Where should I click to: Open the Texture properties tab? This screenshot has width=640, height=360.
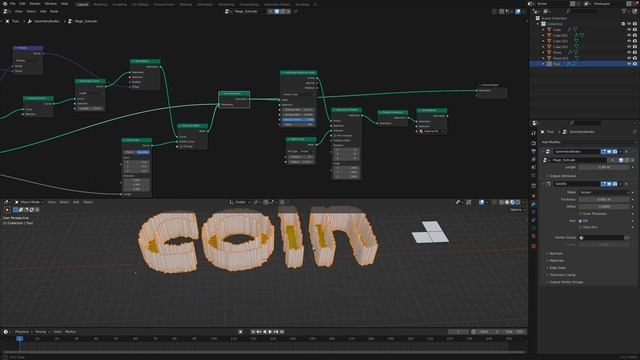click(533, 246)
